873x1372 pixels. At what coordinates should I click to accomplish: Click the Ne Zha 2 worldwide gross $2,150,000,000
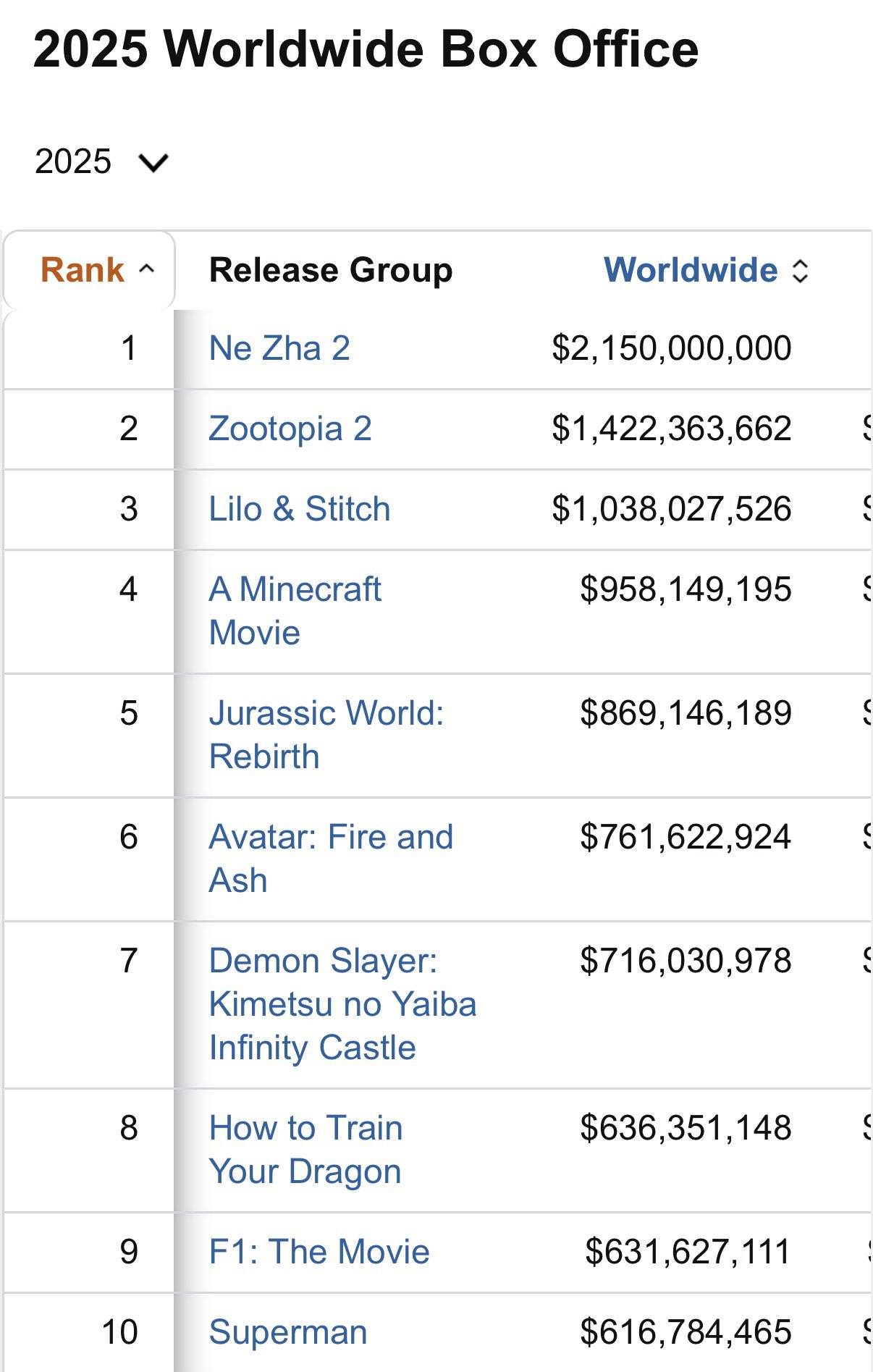tap(671, 348)
